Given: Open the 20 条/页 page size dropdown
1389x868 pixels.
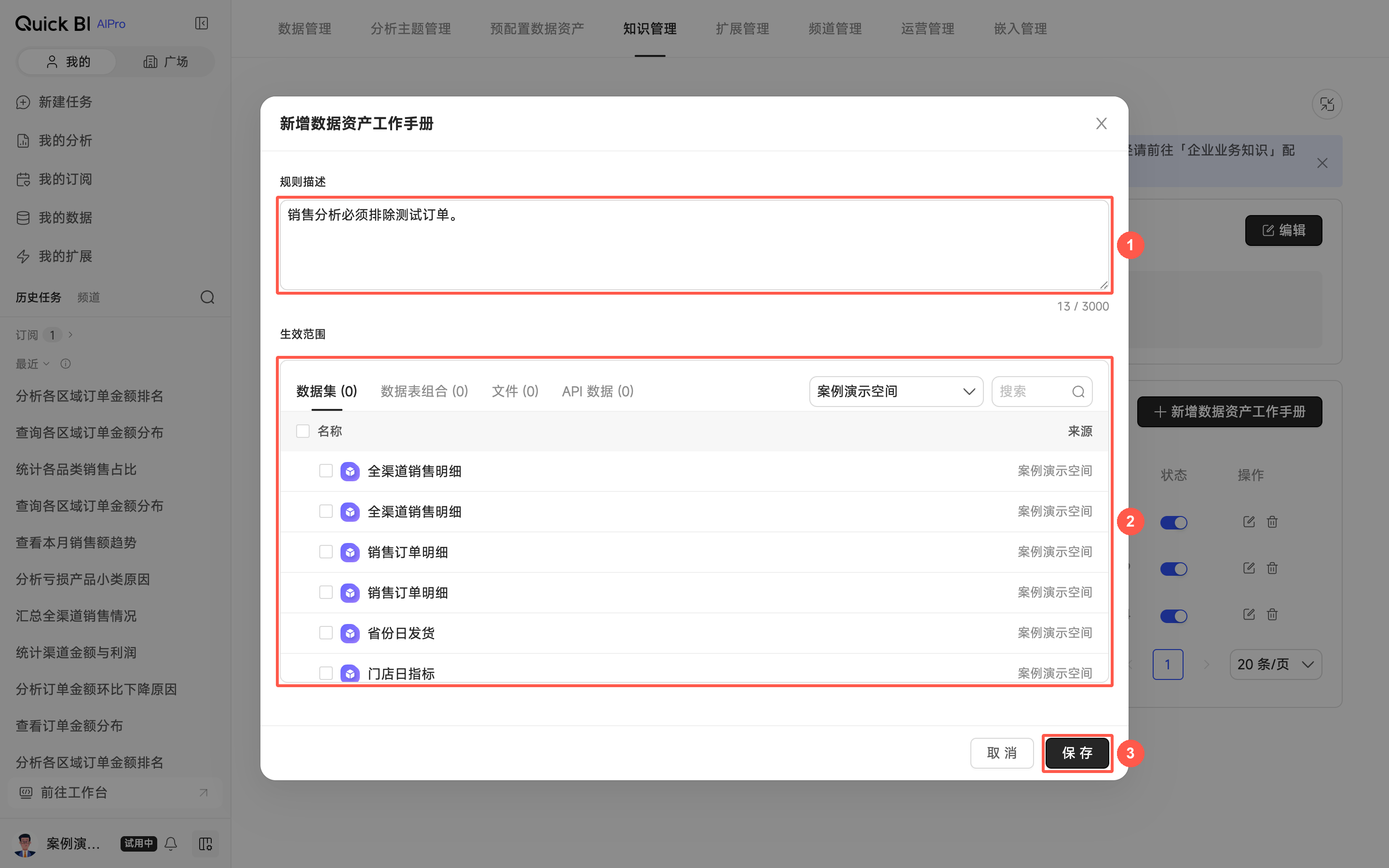Looking at the screenshot, I should click(x=1275, y=664).
